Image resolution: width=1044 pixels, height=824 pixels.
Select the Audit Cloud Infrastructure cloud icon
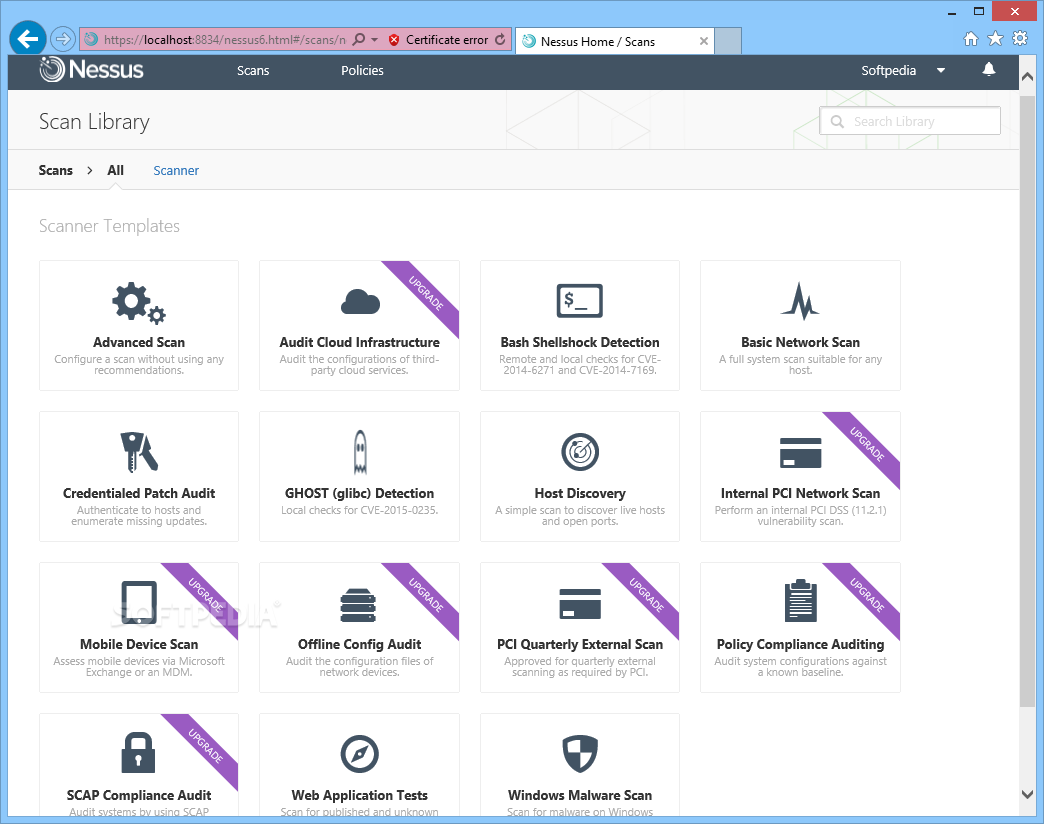[x=360, y=302]
